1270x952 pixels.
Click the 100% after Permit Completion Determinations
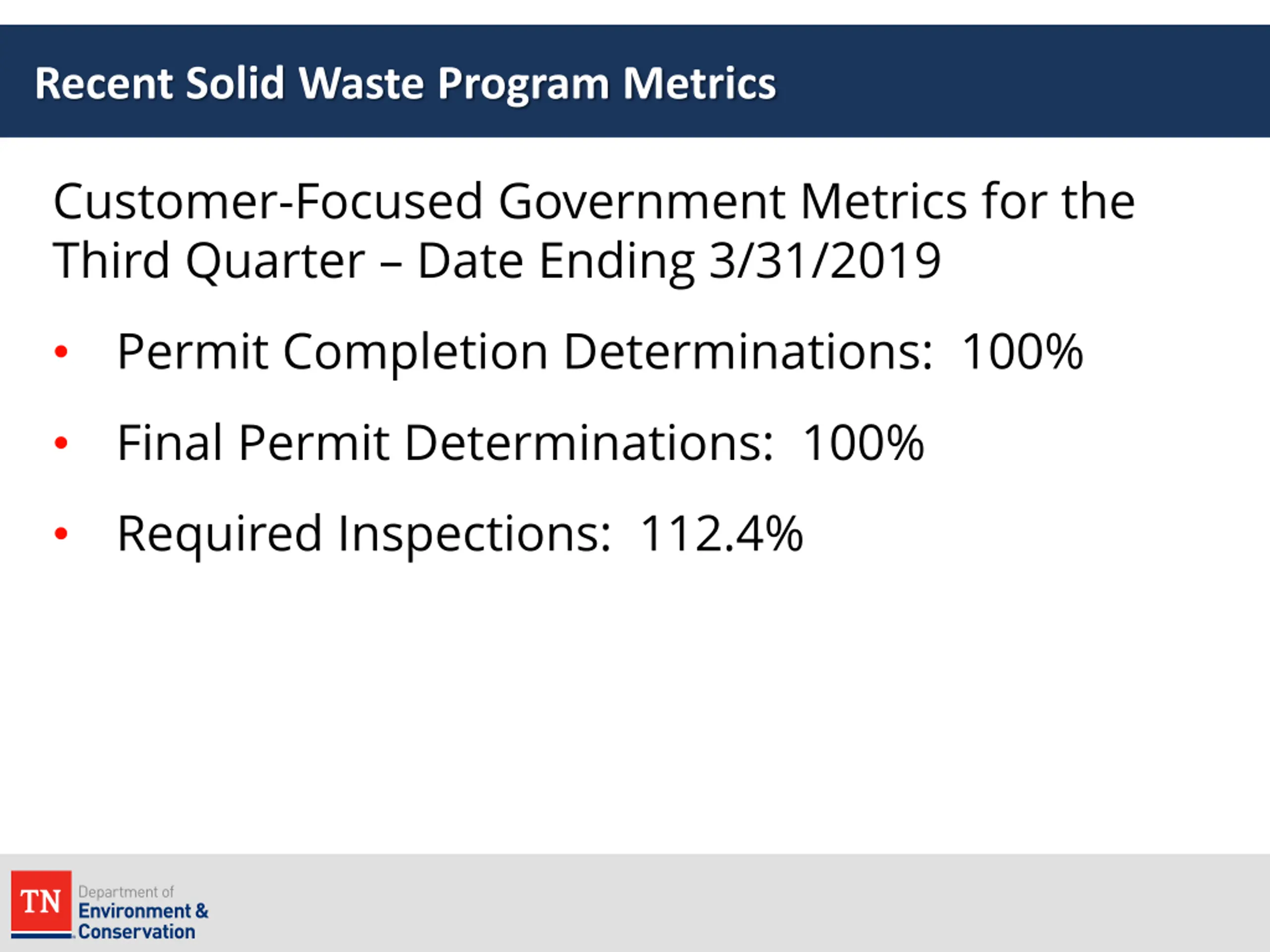1022,351
